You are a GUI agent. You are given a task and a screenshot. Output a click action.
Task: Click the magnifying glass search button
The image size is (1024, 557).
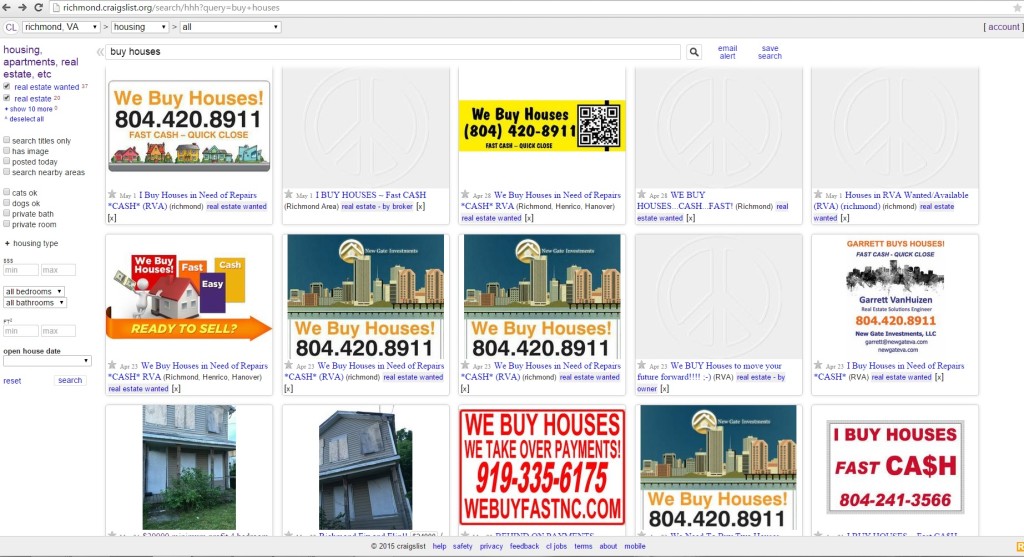tap(694, 52)
